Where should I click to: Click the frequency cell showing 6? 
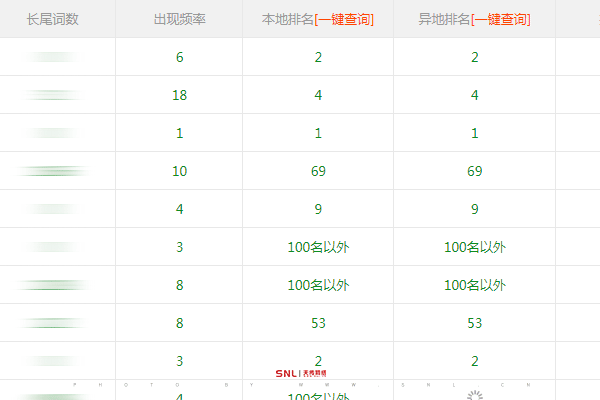point(179,57)
